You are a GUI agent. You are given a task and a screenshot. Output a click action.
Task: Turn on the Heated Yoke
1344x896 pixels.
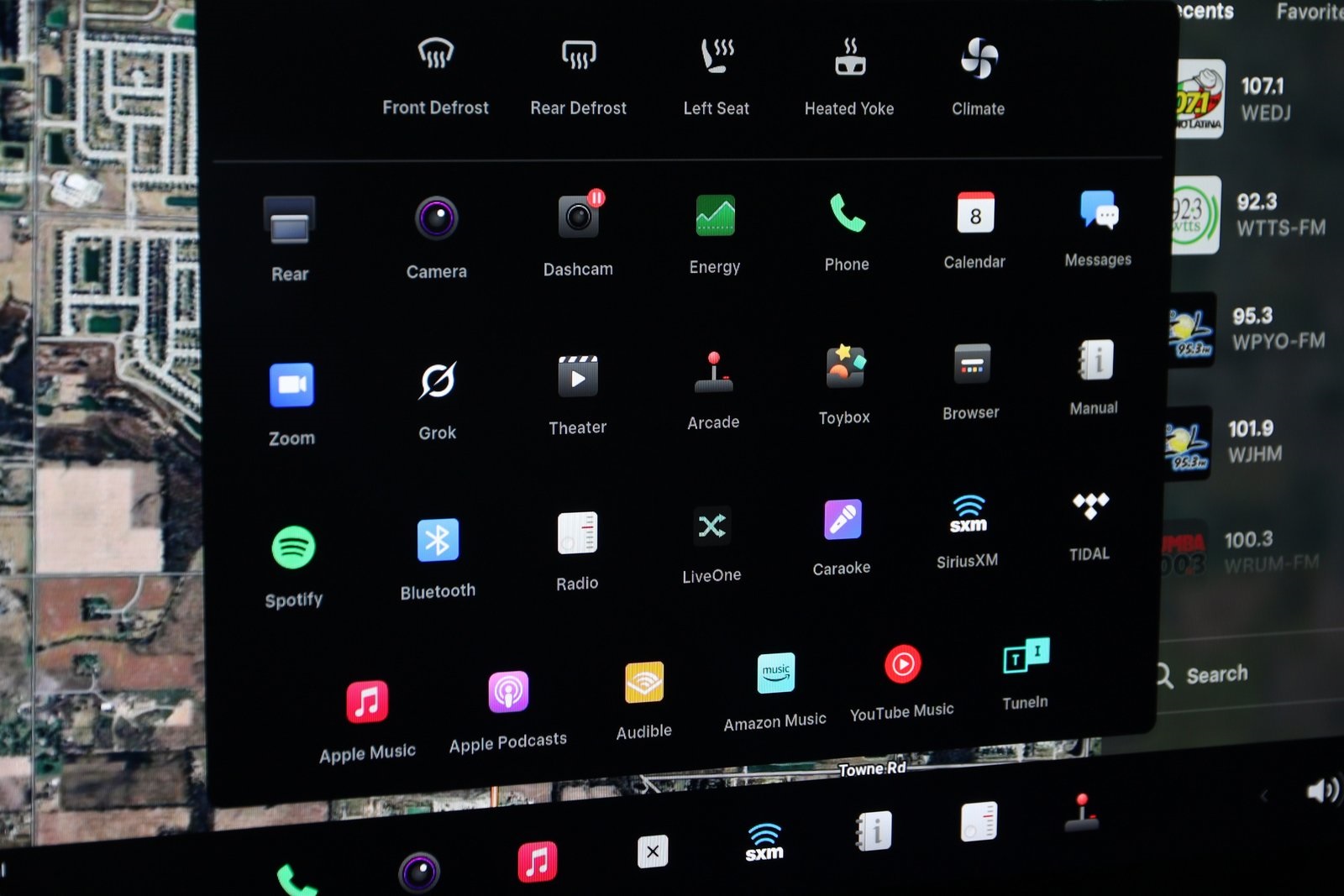849,58
